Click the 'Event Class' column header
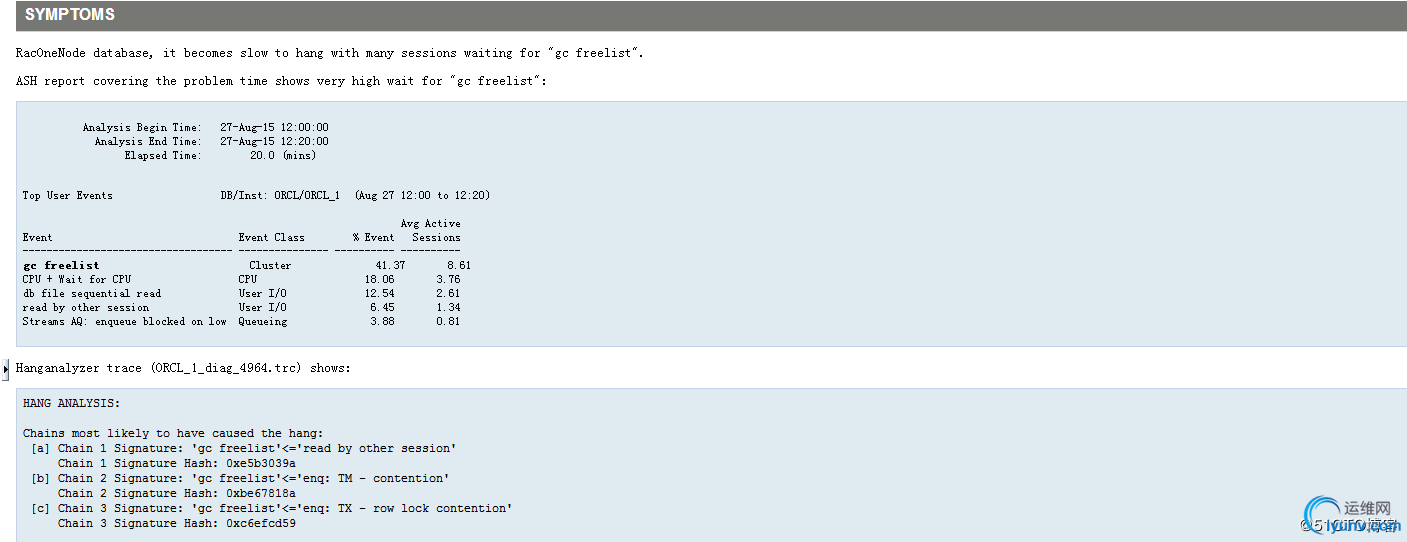 pos(271,237)
